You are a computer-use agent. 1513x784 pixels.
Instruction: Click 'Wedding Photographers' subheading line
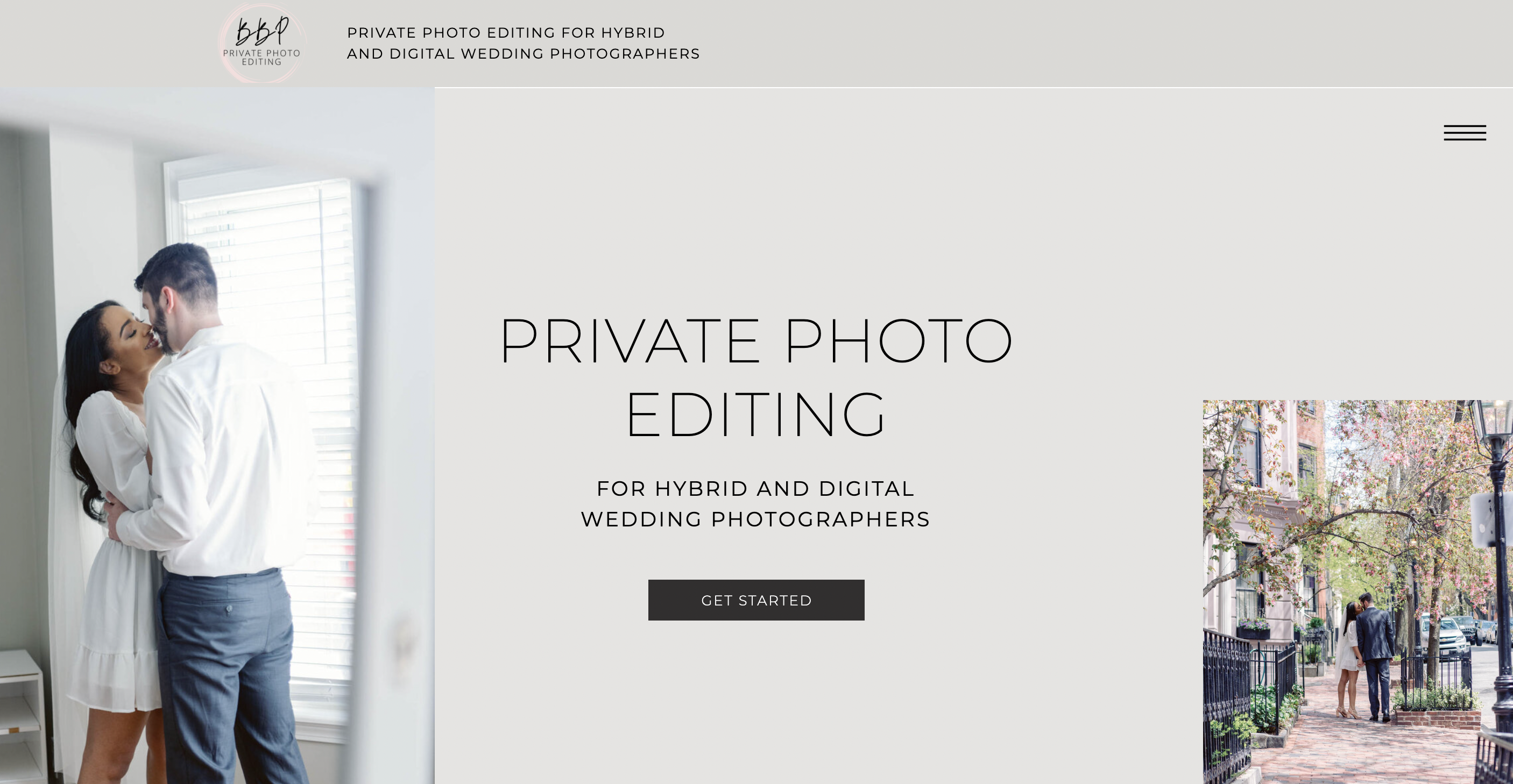click(755, 519)
